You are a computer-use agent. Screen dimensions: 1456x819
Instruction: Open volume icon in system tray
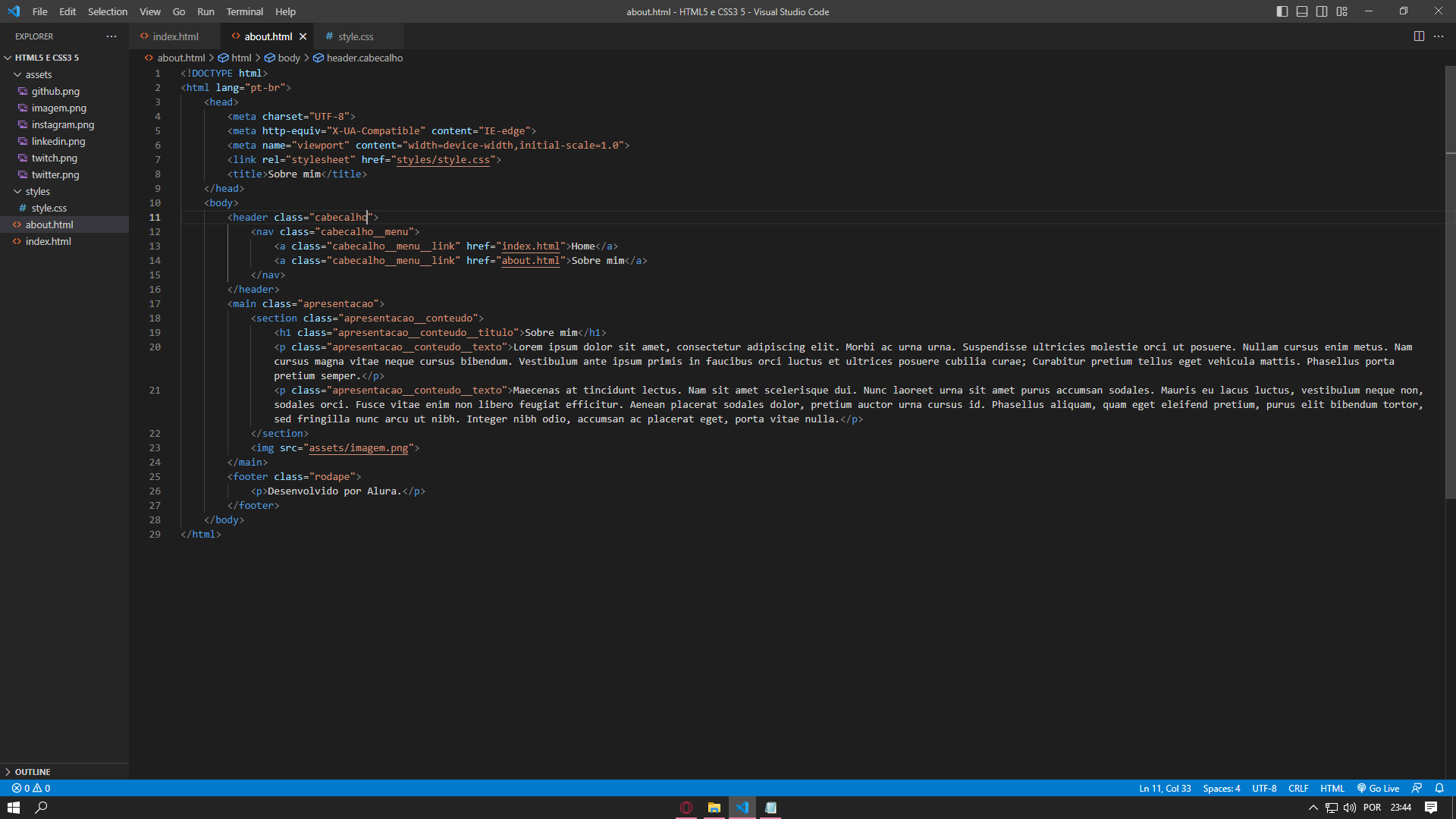point(1349,808)
